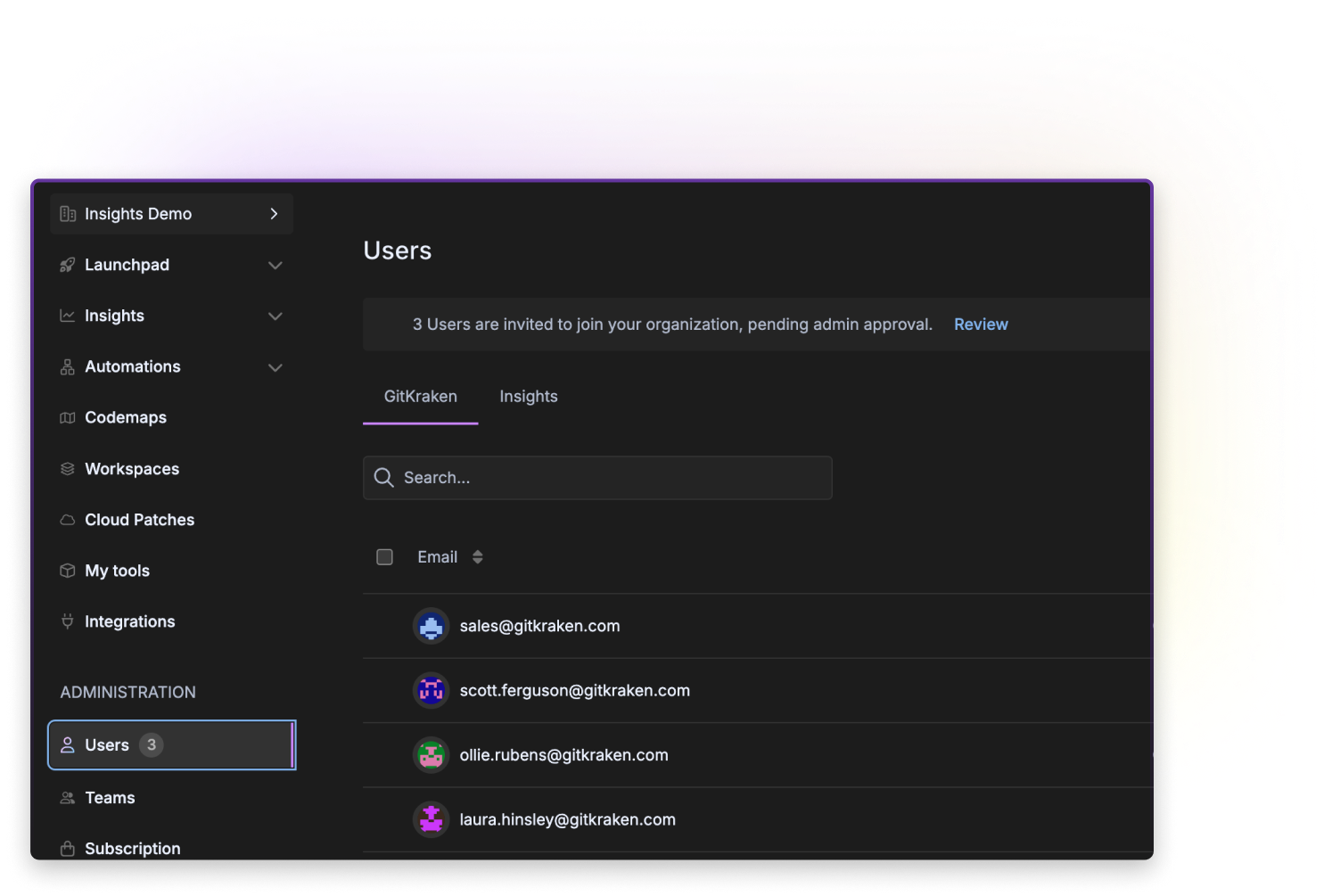Click the Review link for pending invites
This screenshot has width=1332, height=896.
[x=981, y=325]
